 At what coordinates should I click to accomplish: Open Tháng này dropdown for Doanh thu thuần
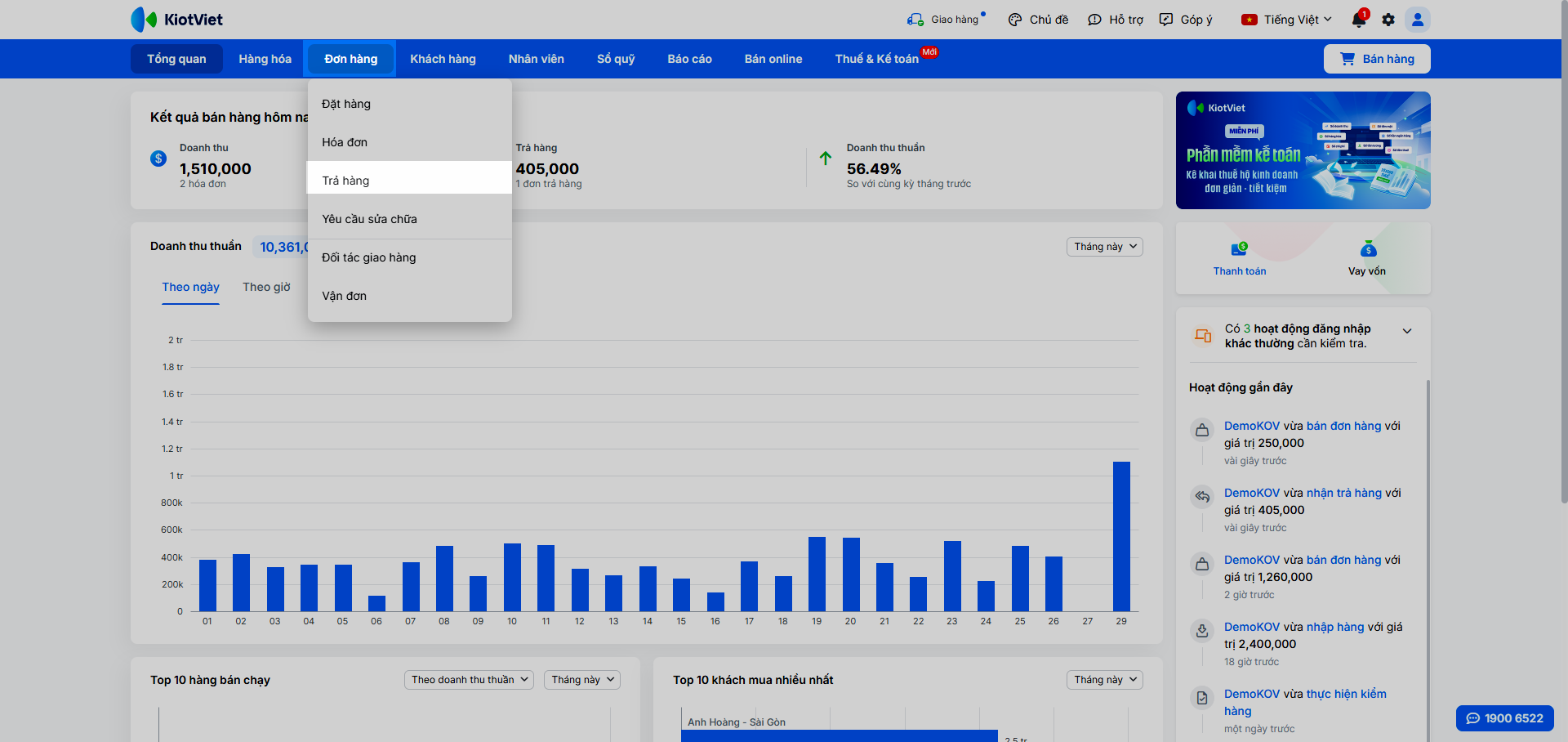1104,247
